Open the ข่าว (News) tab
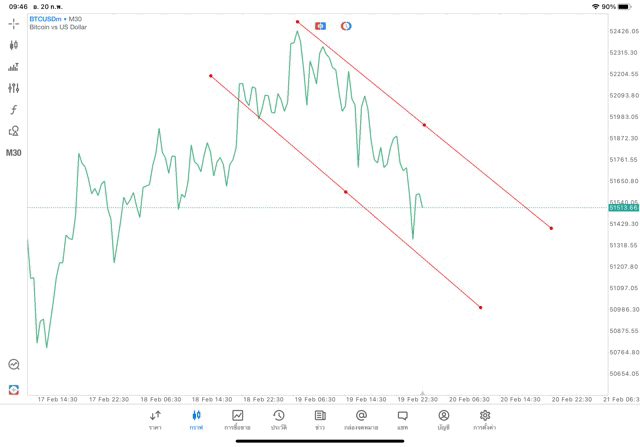The height and width of the screenshot is (447, 640). tap(320, 419)
